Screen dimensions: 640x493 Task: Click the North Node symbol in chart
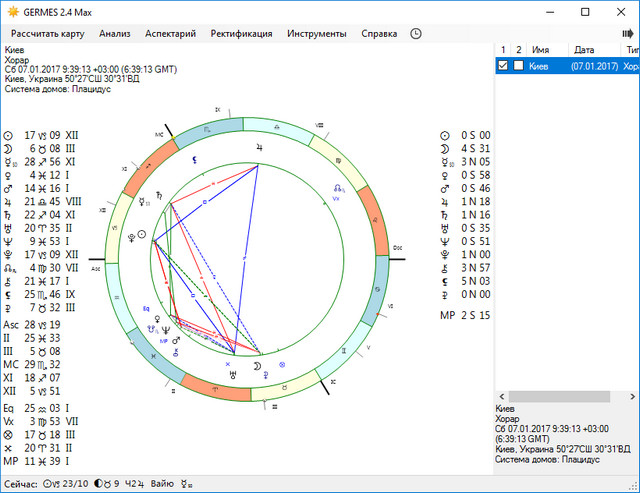coord(339,189)
